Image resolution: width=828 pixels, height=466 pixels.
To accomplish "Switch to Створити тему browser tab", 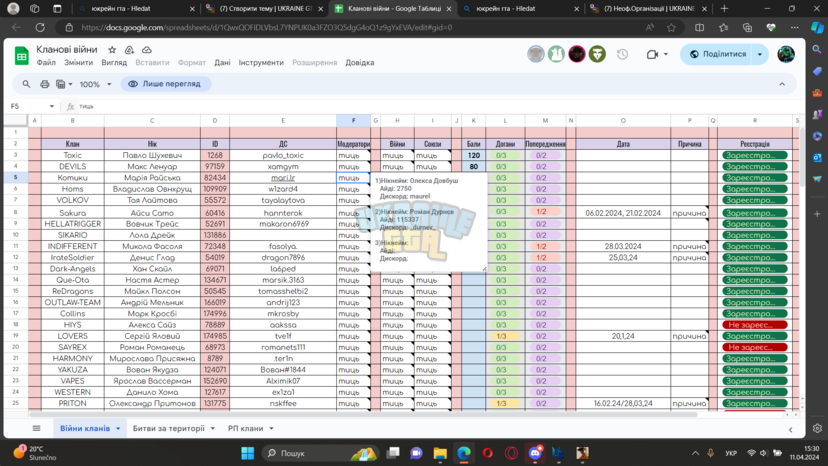I will coord(264,8).
